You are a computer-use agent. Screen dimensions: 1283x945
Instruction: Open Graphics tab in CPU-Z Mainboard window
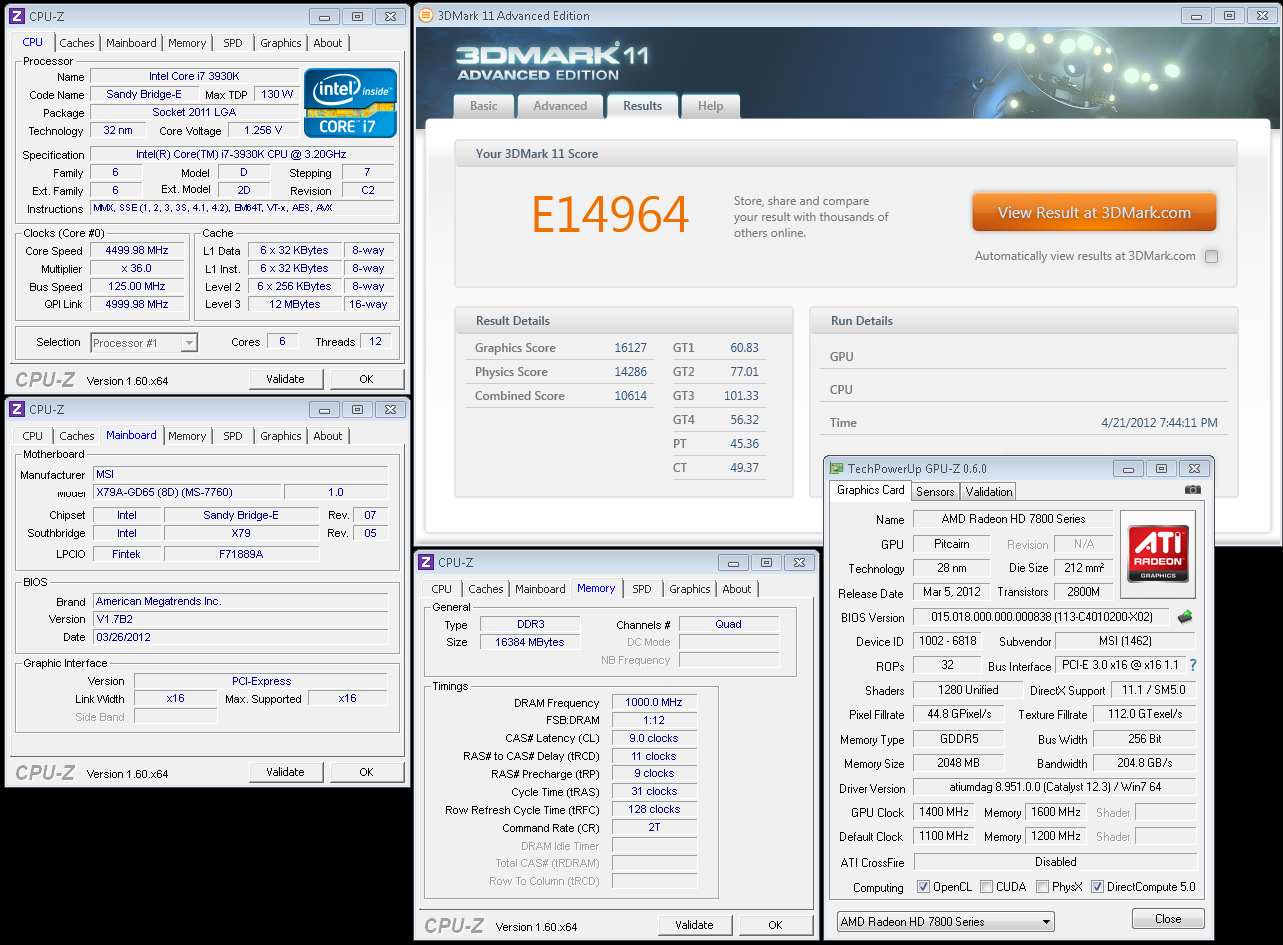point(280,436)
